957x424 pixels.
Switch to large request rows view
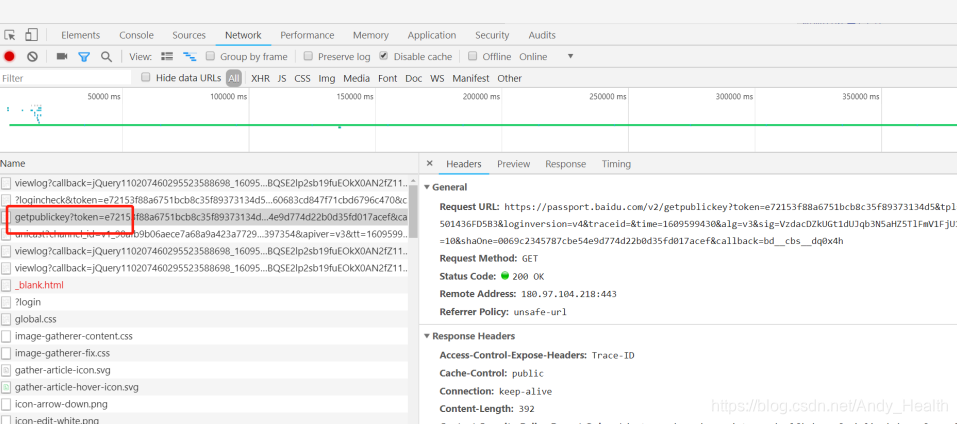tap(167, 56)
